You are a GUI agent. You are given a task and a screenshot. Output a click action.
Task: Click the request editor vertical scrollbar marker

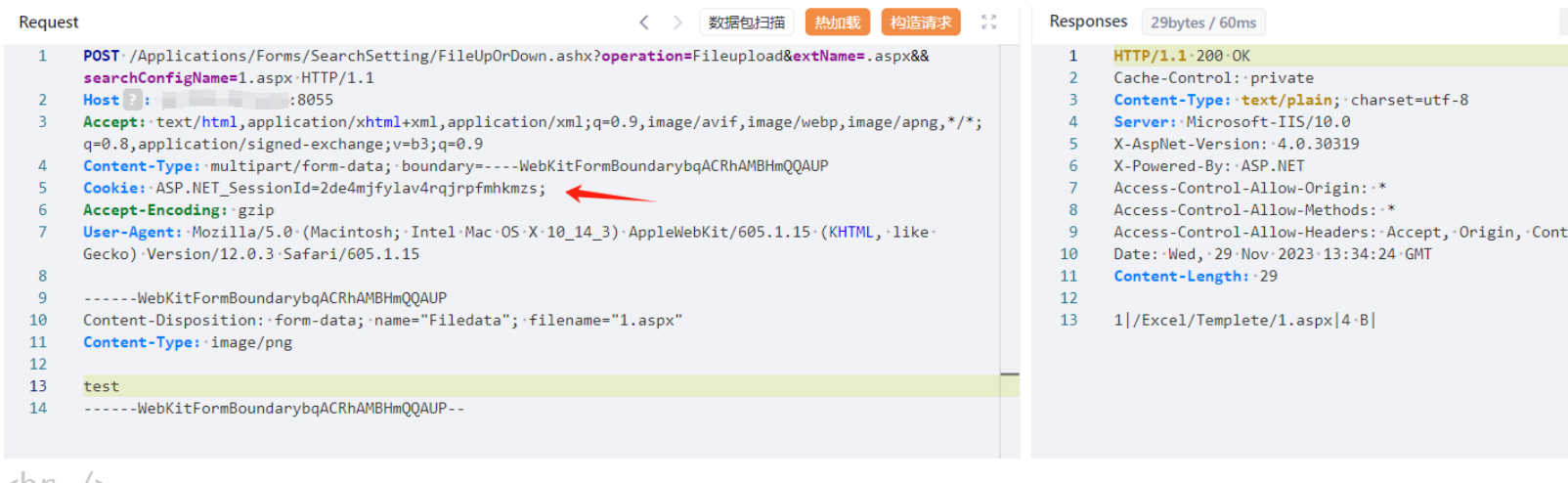[x=1010, y=374]
